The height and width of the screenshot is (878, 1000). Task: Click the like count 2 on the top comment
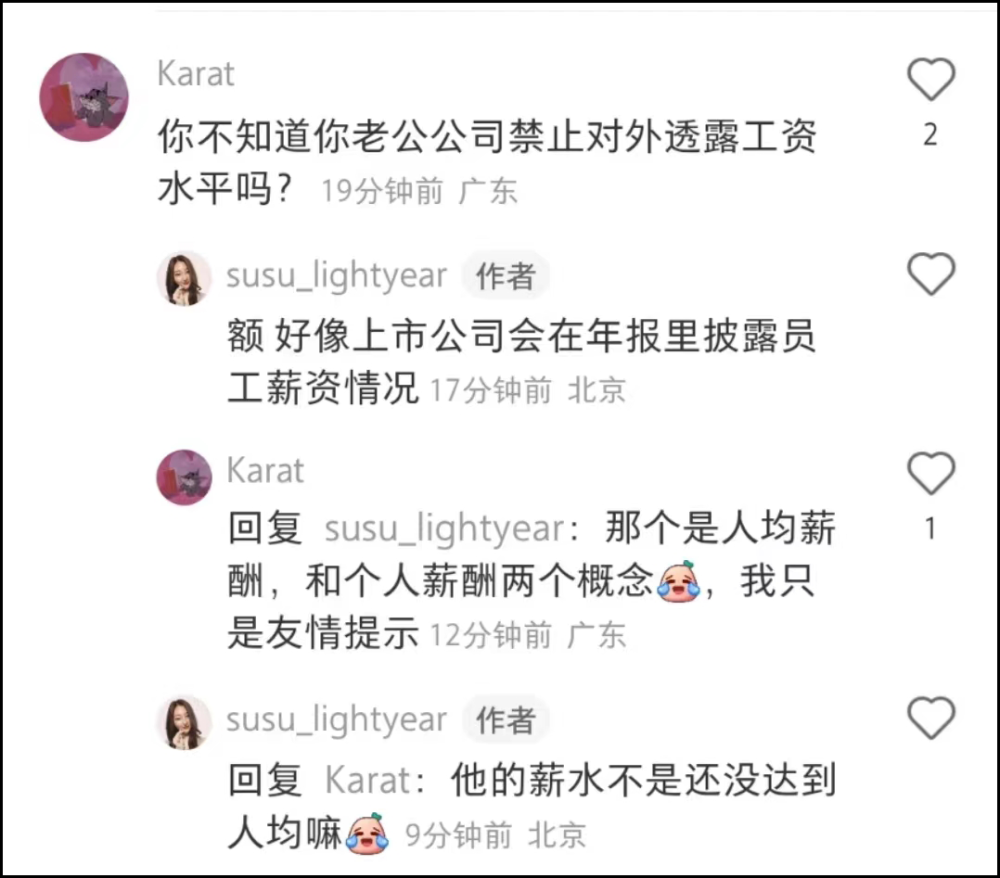point(930,135)
